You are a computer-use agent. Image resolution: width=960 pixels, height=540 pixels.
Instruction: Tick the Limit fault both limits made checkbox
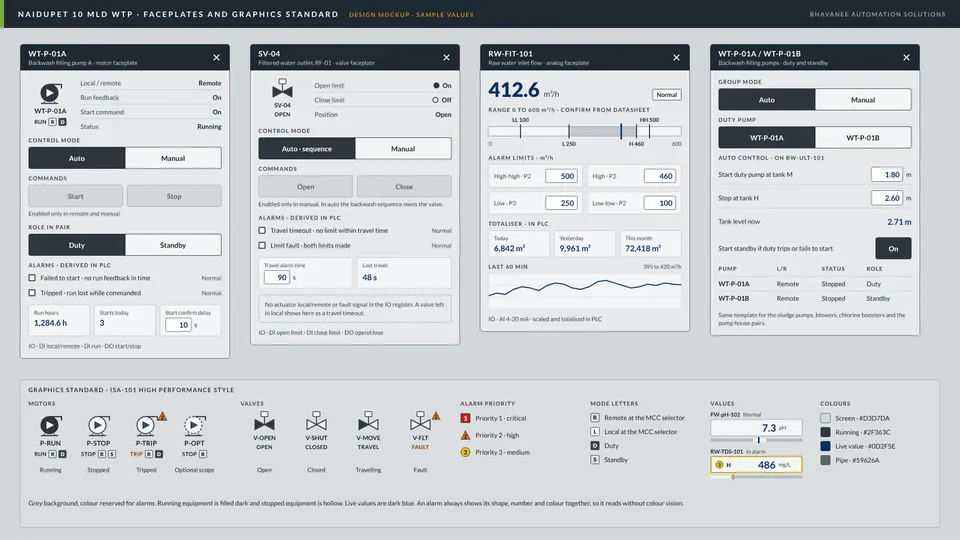click(262, 246)
